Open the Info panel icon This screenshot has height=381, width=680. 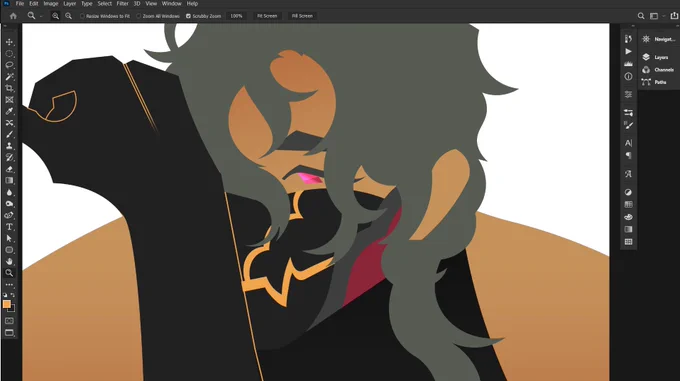[628, 76]
